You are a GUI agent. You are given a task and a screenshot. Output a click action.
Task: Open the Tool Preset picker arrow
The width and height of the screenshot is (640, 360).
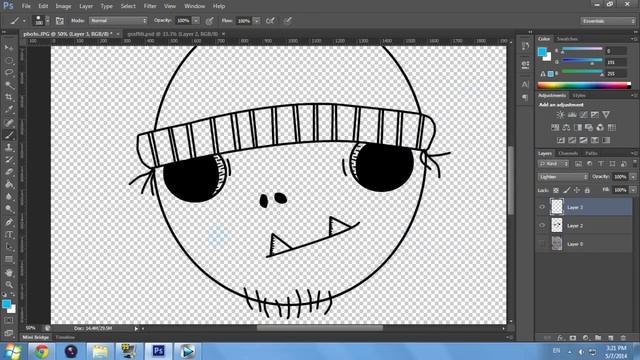[24, 20]
